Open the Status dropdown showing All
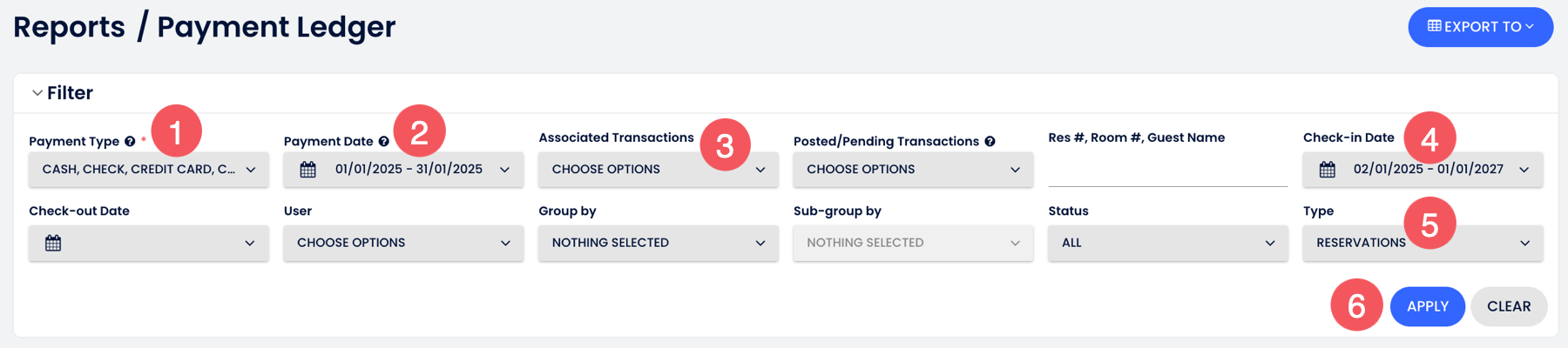The height and width of the screenshot is (348, 1568). 1168,243
